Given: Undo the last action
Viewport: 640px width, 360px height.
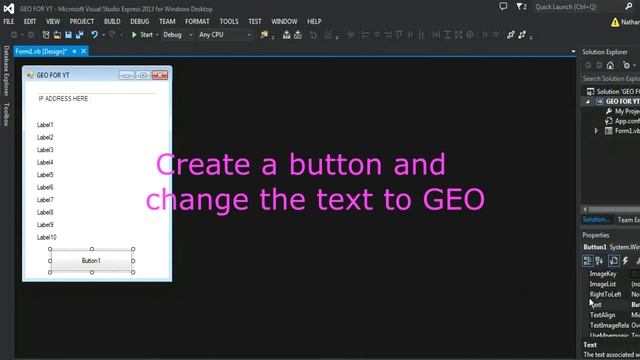Looking at the screenshot, I should tap(94, 35).
